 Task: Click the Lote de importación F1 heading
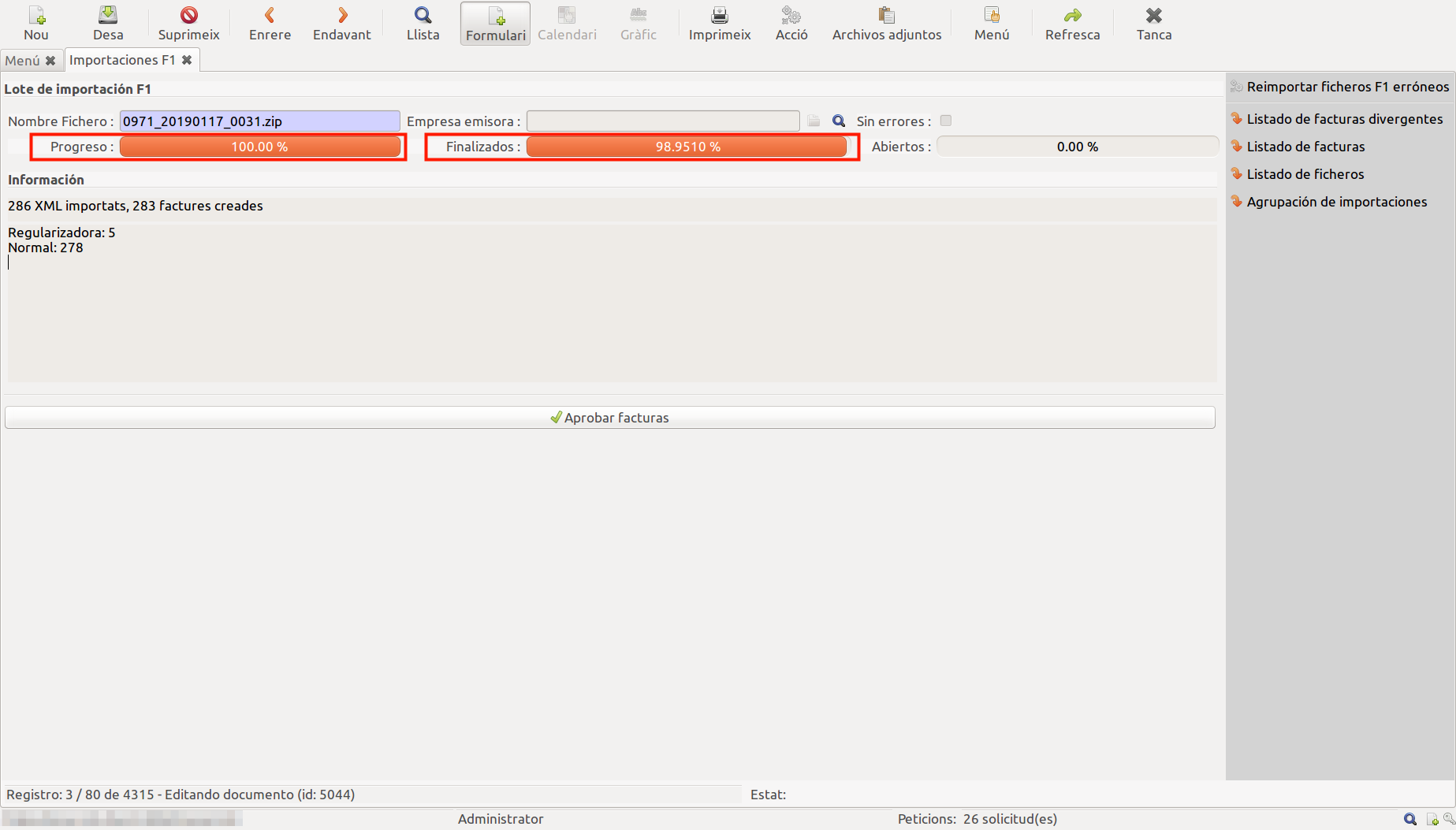click(77, 89)
